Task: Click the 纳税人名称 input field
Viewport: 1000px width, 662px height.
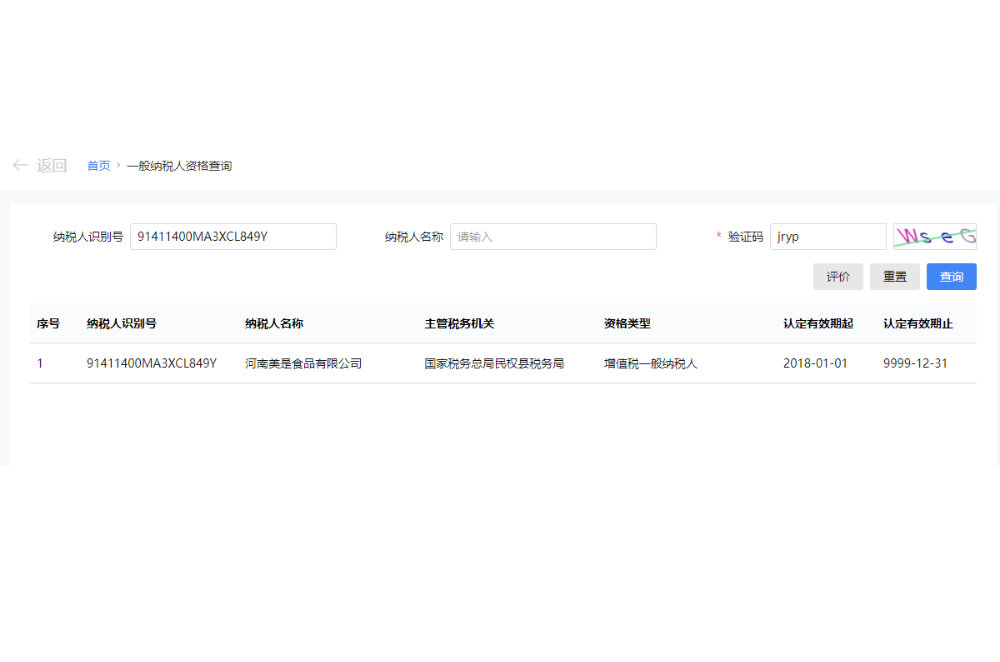Action: 553,237
